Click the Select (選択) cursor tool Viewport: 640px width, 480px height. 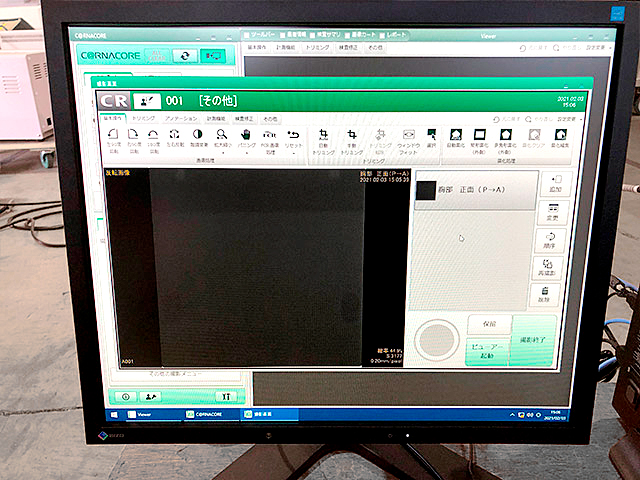coord(431,138)
